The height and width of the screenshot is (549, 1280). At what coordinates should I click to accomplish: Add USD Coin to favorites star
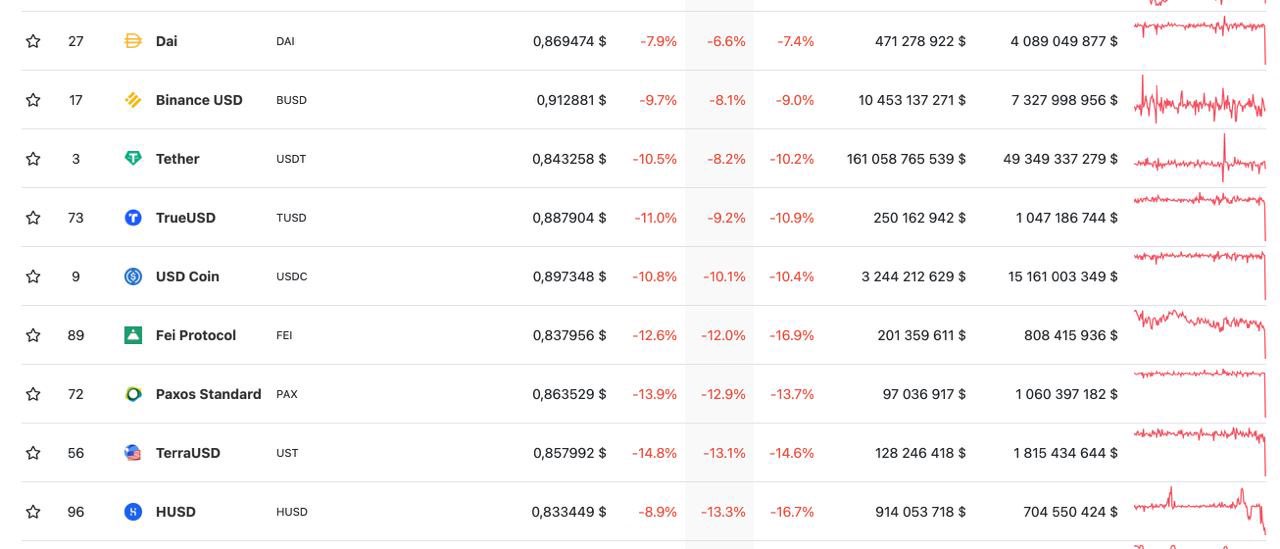(33, 277)
